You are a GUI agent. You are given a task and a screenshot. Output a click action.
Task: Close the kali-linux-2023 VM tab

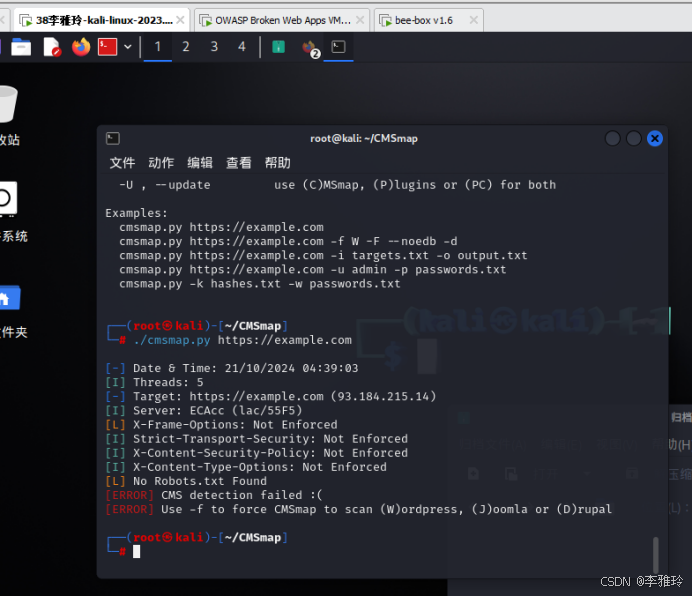(x=180, y=20)
